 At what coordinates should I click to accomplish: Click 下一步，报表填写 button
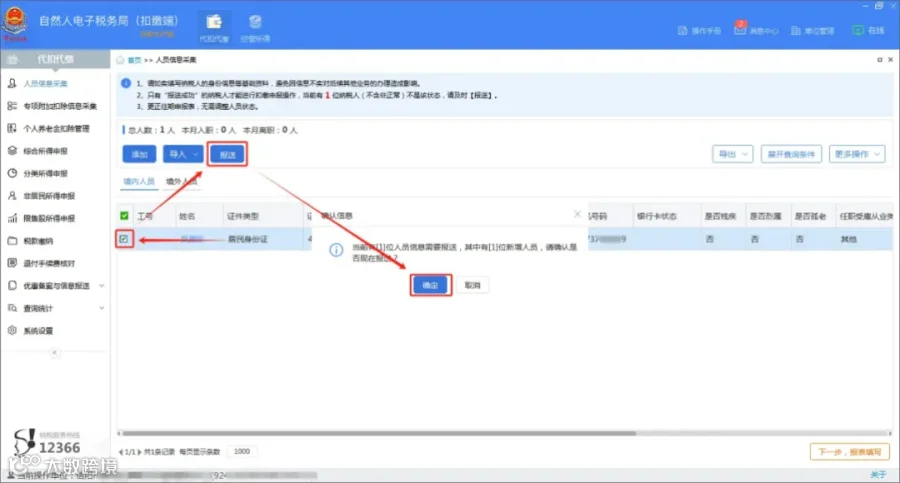coord(849,452)
